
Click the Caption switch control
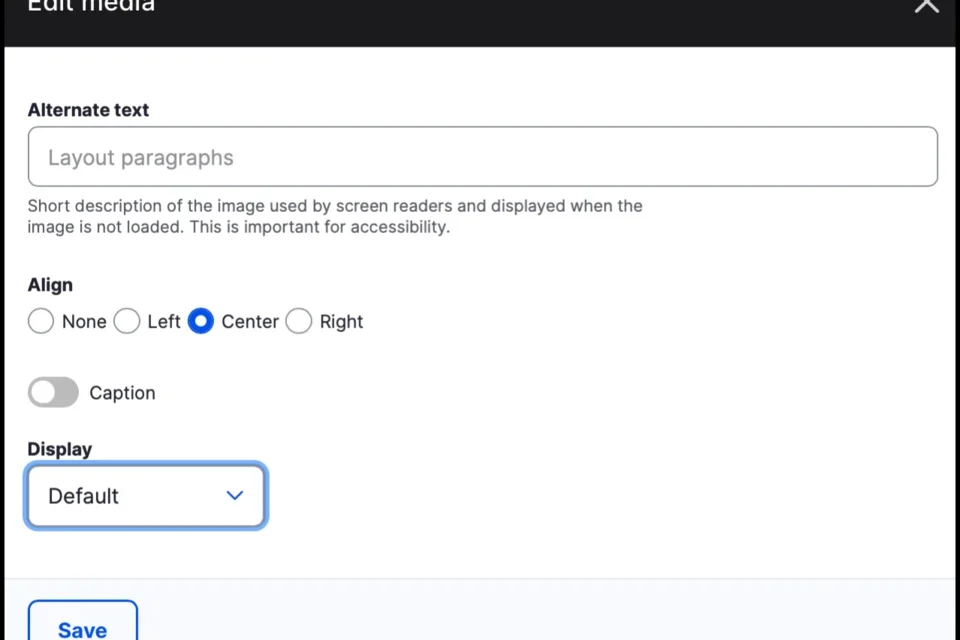tap(52, 392)
